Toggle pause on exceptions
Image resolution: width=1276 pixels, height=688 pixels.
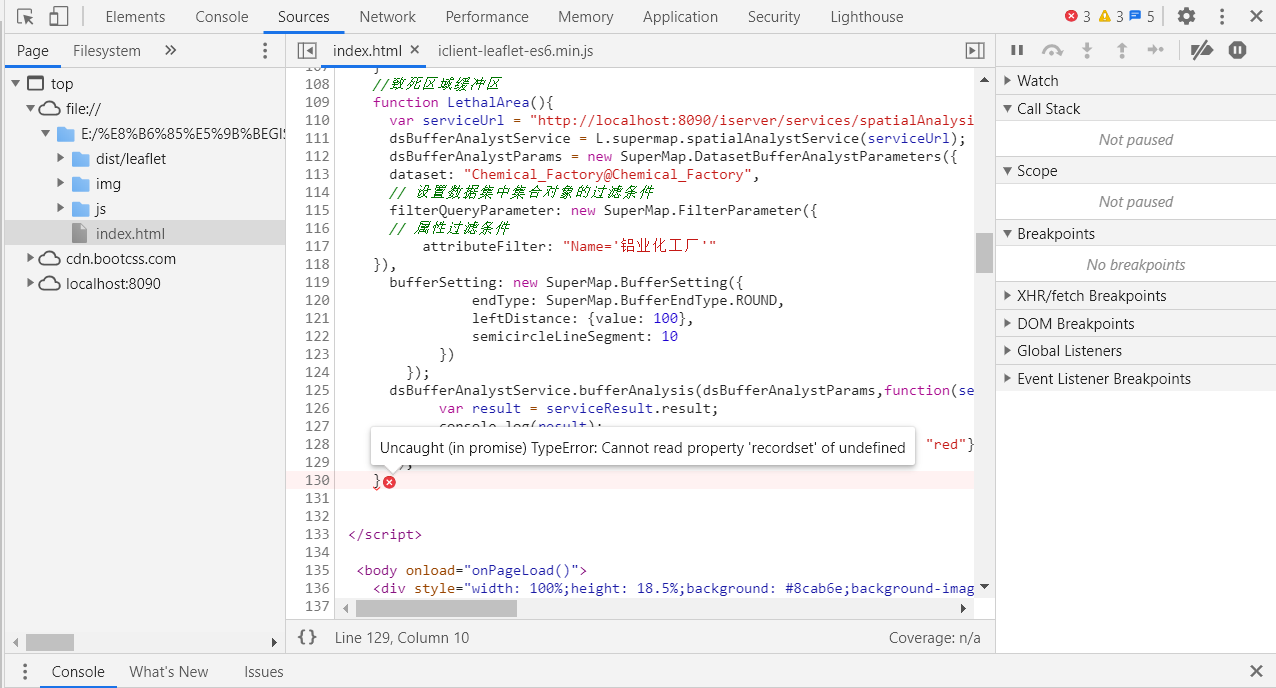click(1238, 50)
